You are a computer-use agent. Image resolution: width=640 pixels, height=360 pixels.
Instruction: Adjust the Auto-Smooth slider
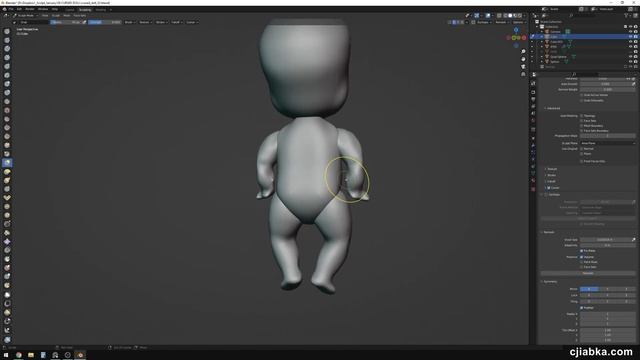[606, 84]
